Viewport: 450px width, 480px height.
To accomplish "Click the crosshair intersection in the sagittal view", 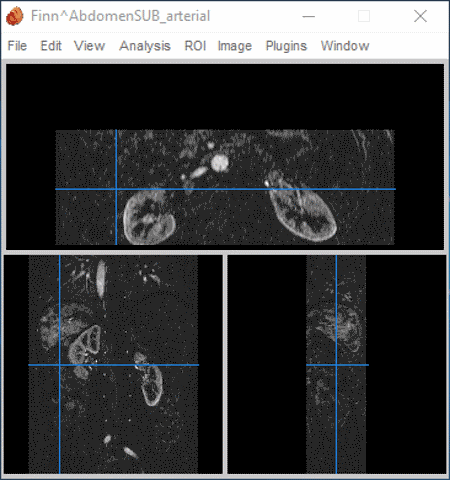I will click(x=336, y=365).
